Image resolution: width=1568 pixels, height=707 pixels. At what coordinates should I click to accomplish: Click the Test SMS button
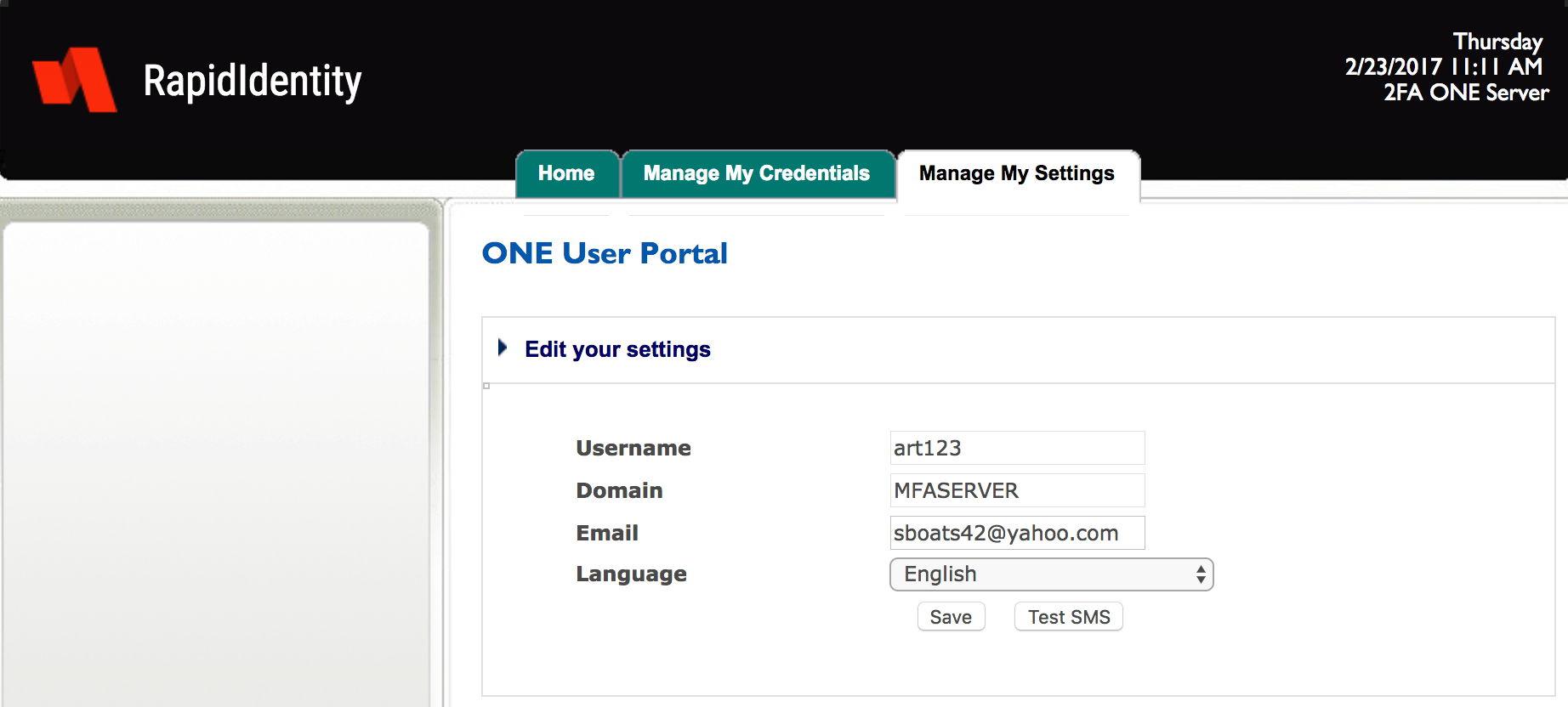point(1069,617)
